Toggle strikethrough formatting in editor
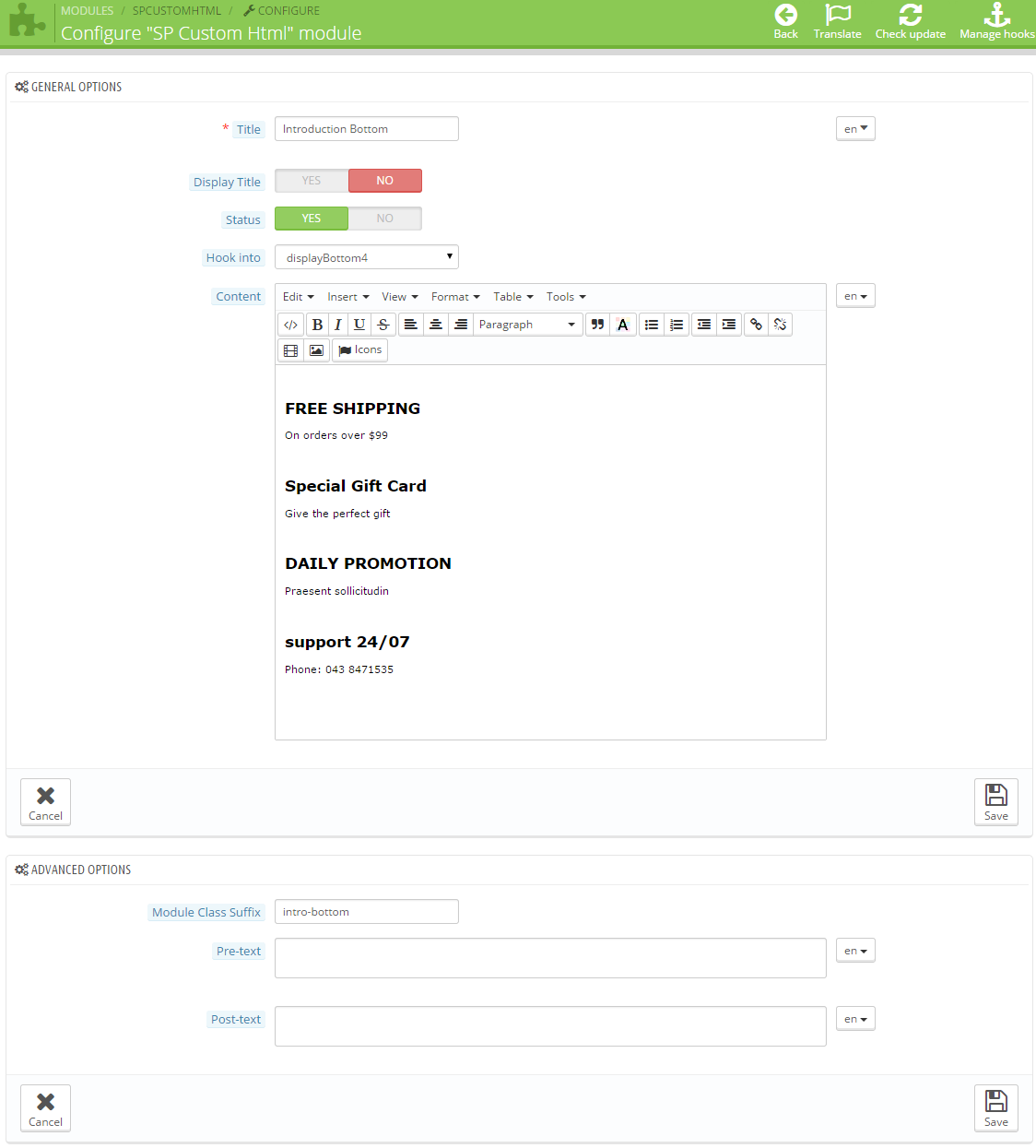Image resolution: width=1036 pixels, height=1148 pixels. [383, 325]
